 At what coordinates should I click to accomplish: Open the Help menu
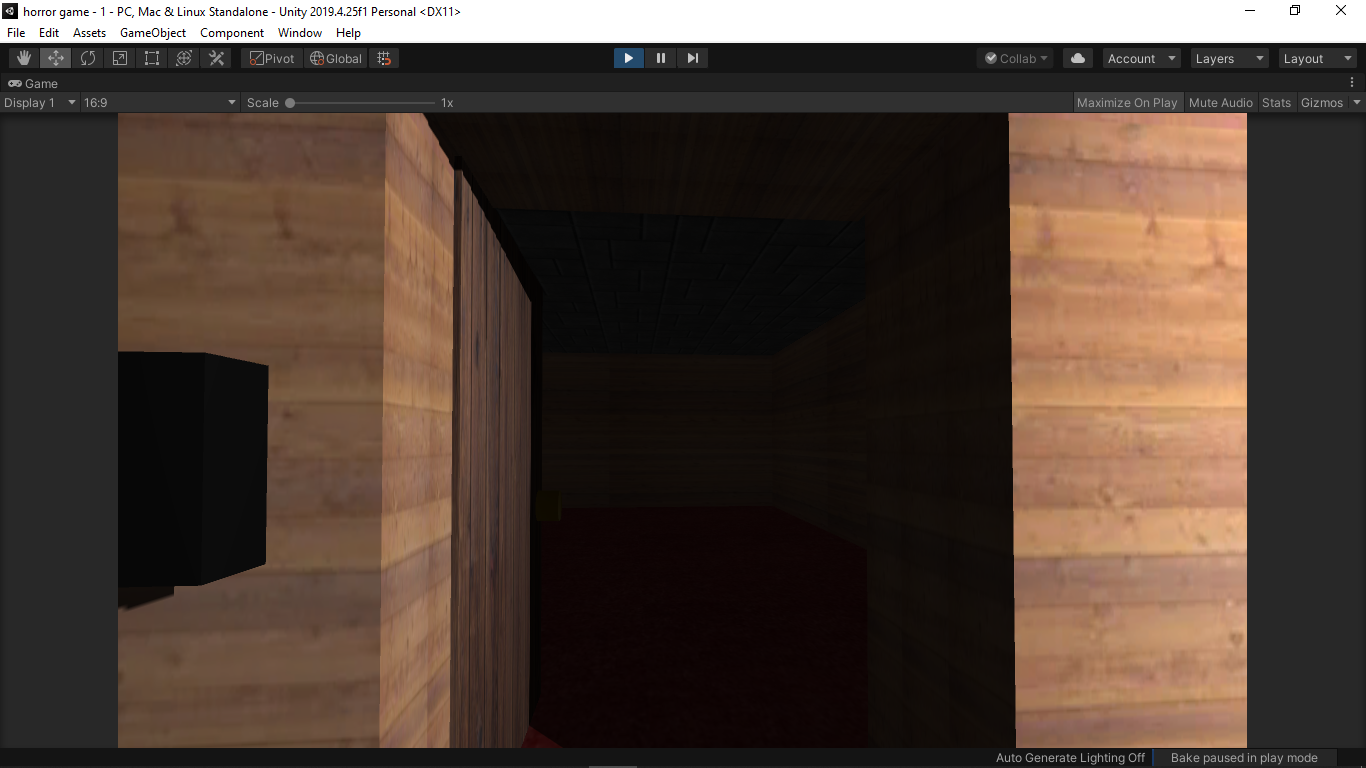click(x=348, y=33)
